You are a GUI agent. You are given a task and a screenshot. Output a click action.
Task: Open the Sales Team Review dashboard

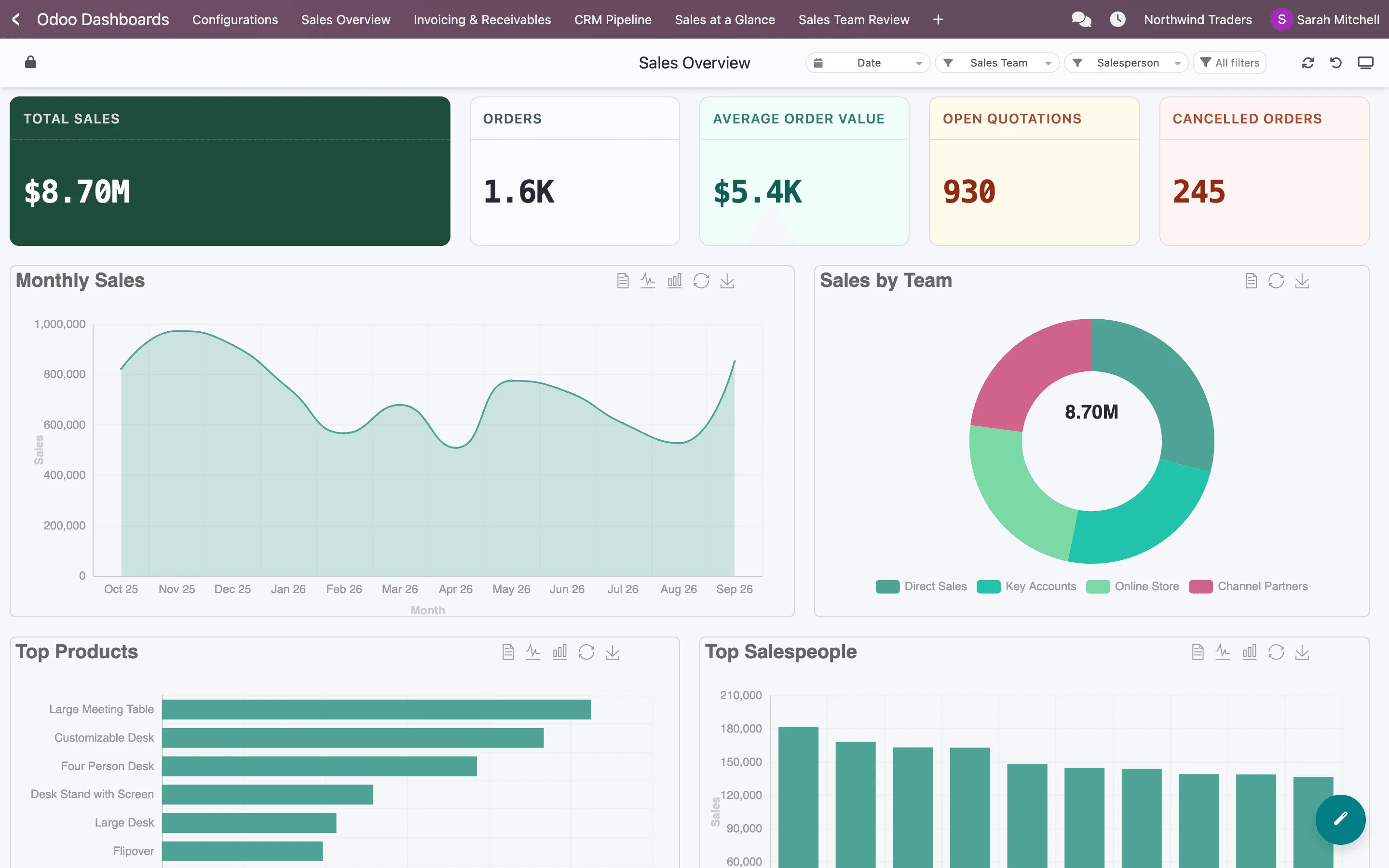[854, 19]
